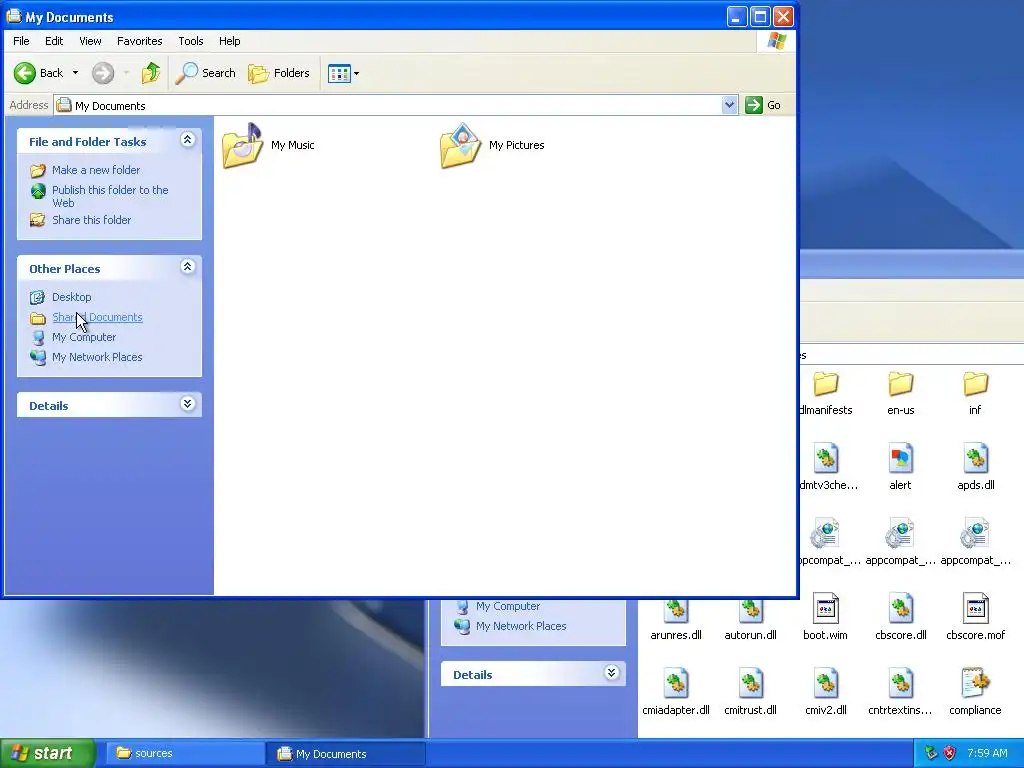Click the Views icon in toolbar
This screenshot has width=1024, height=768.
coord(339,73)
